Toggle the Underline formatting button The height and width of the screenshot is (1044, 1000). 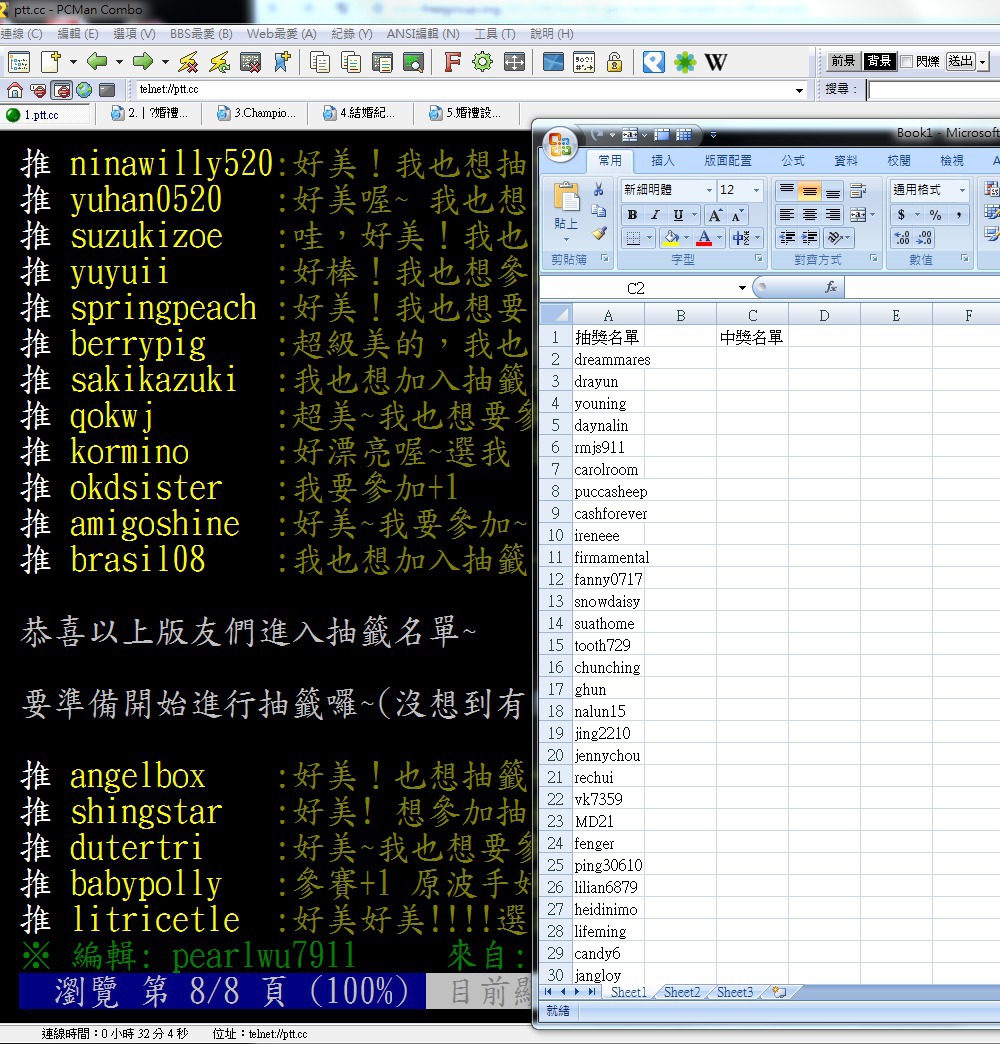[x=679, y=215]
